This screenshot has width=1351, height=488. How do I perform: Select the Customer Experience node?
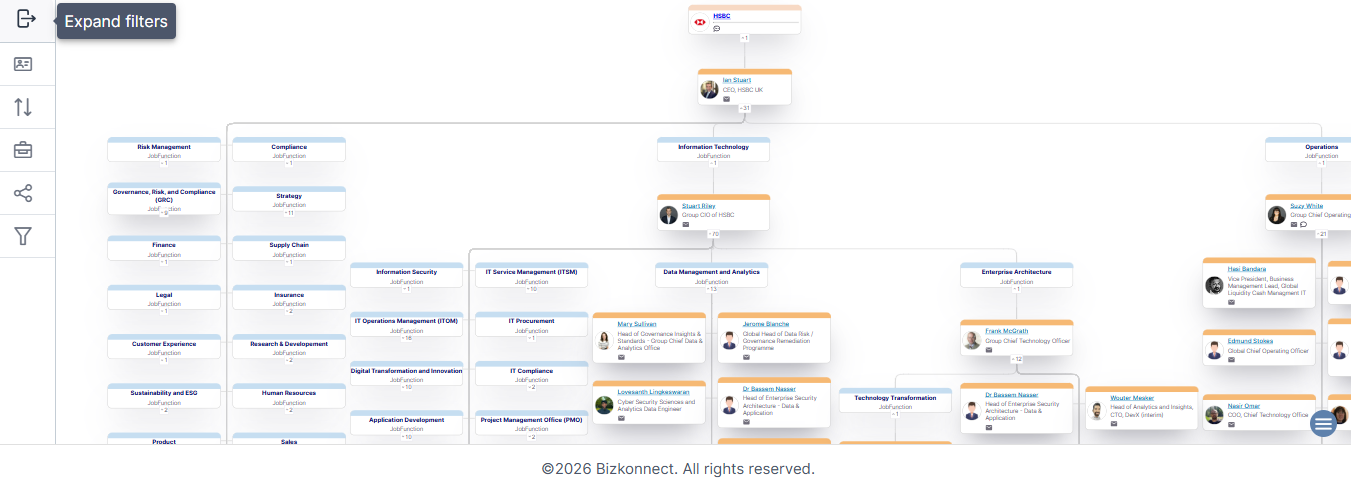164,347
